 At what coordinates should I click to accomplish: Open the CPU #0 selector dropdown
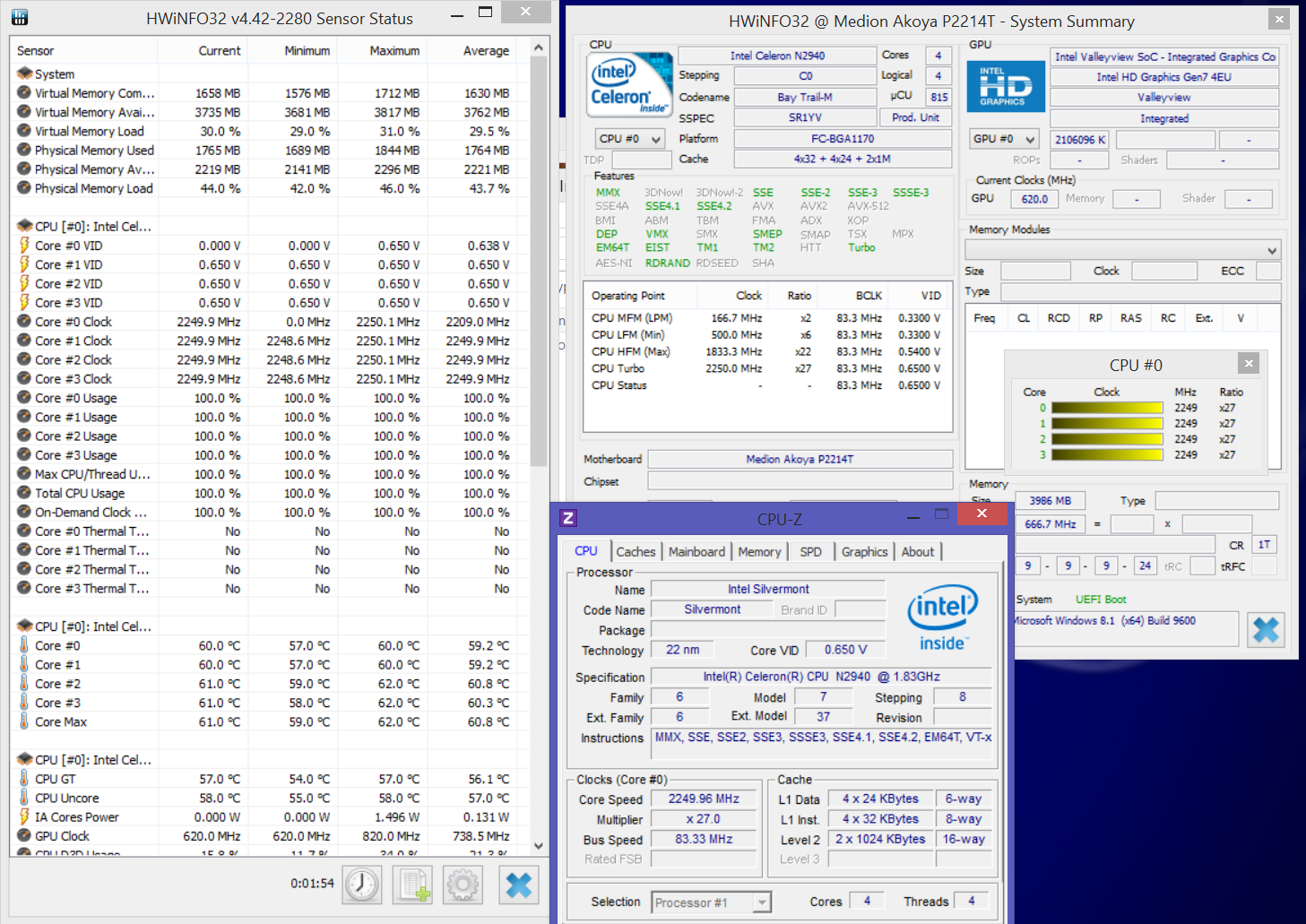pos(630,139)
